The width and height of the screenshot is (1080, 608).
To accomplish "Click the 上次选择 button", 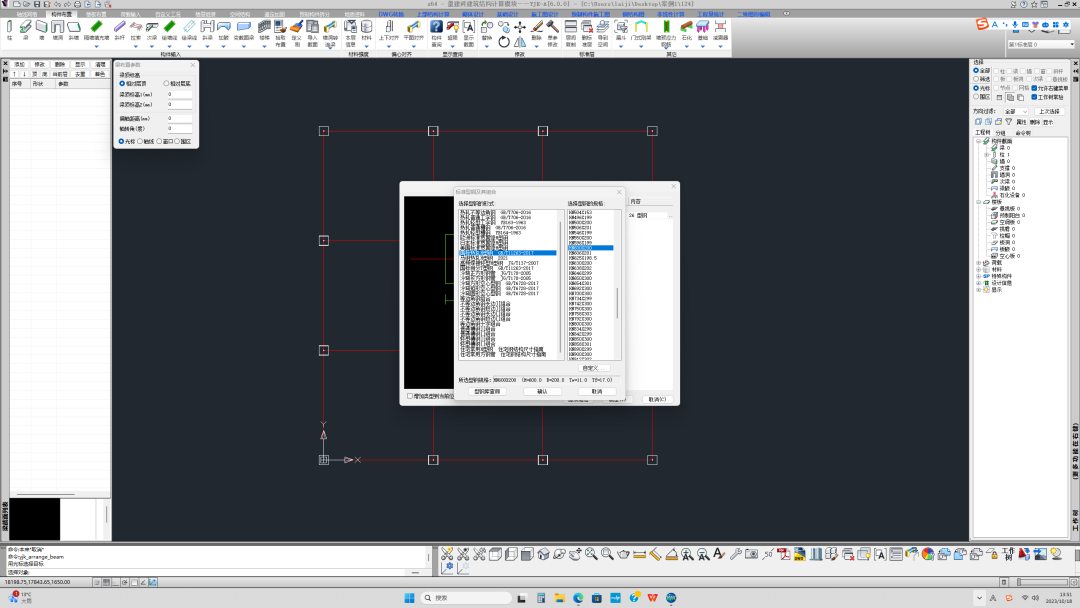I will 1050,112.
